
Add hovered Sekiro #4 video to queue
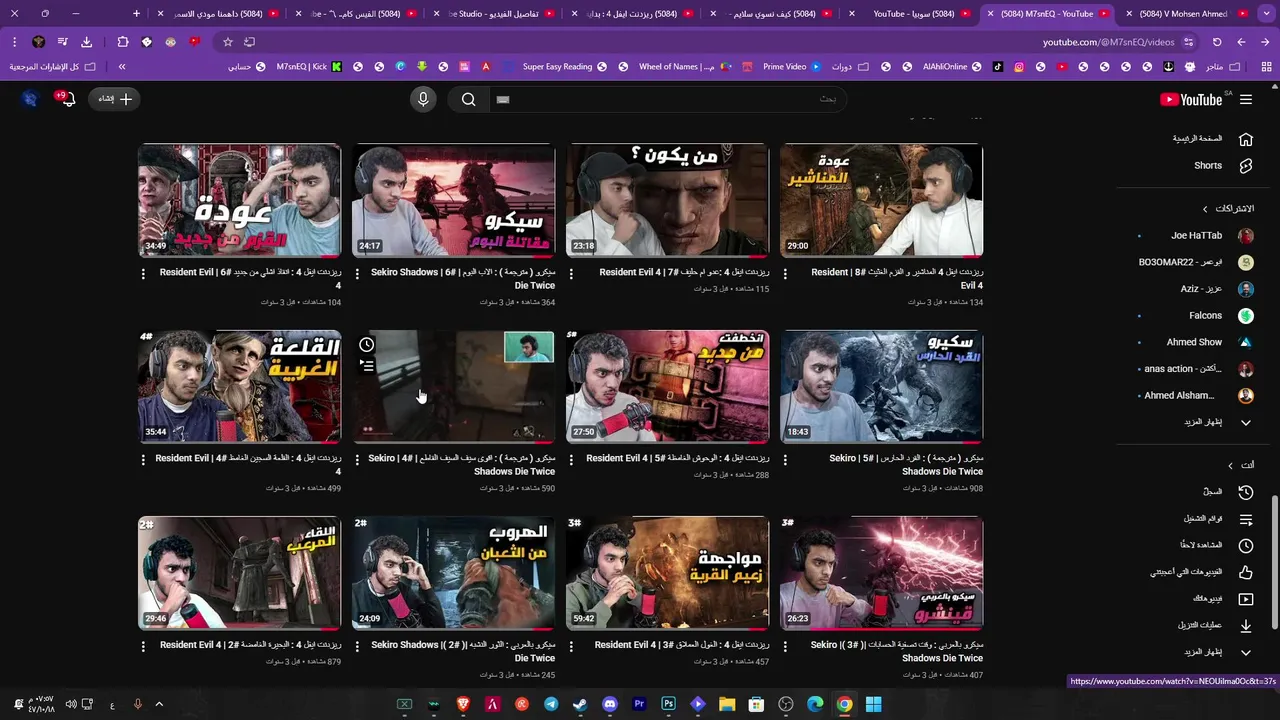pyautogui.click(x=367, y=366)
